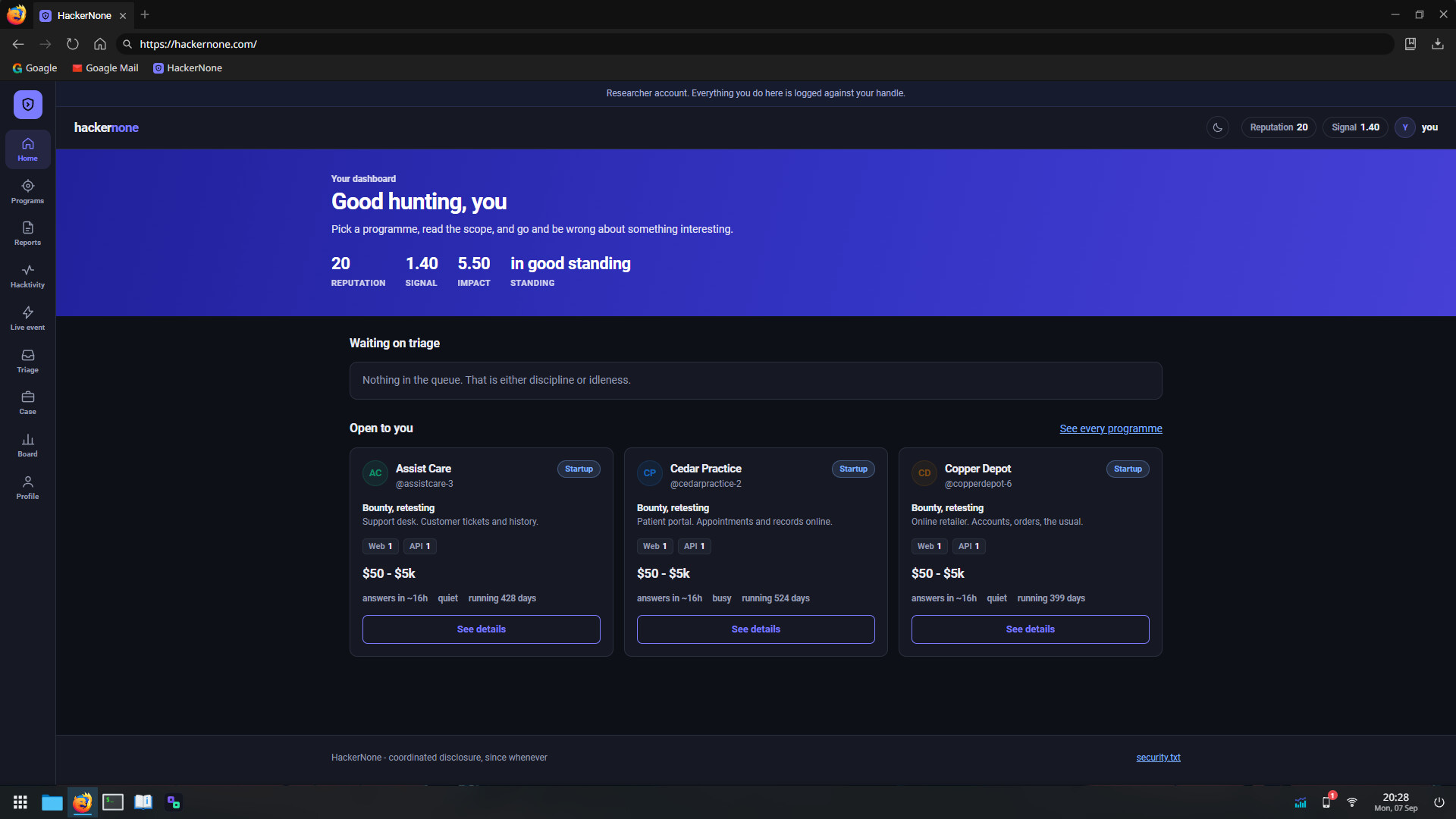
Task: Focus the URL address bar
Action: click(756, 44)
